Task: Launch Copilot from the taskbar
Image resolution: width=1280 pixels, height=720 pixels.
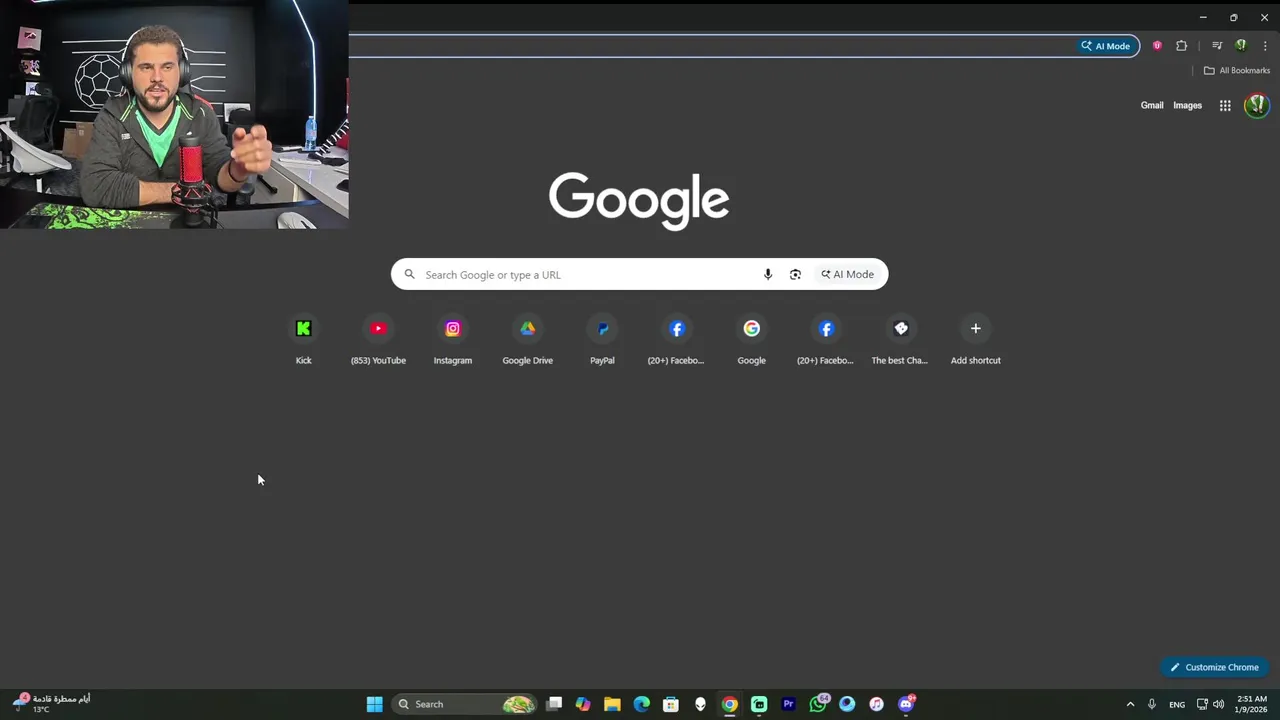Action: point(583,704)
